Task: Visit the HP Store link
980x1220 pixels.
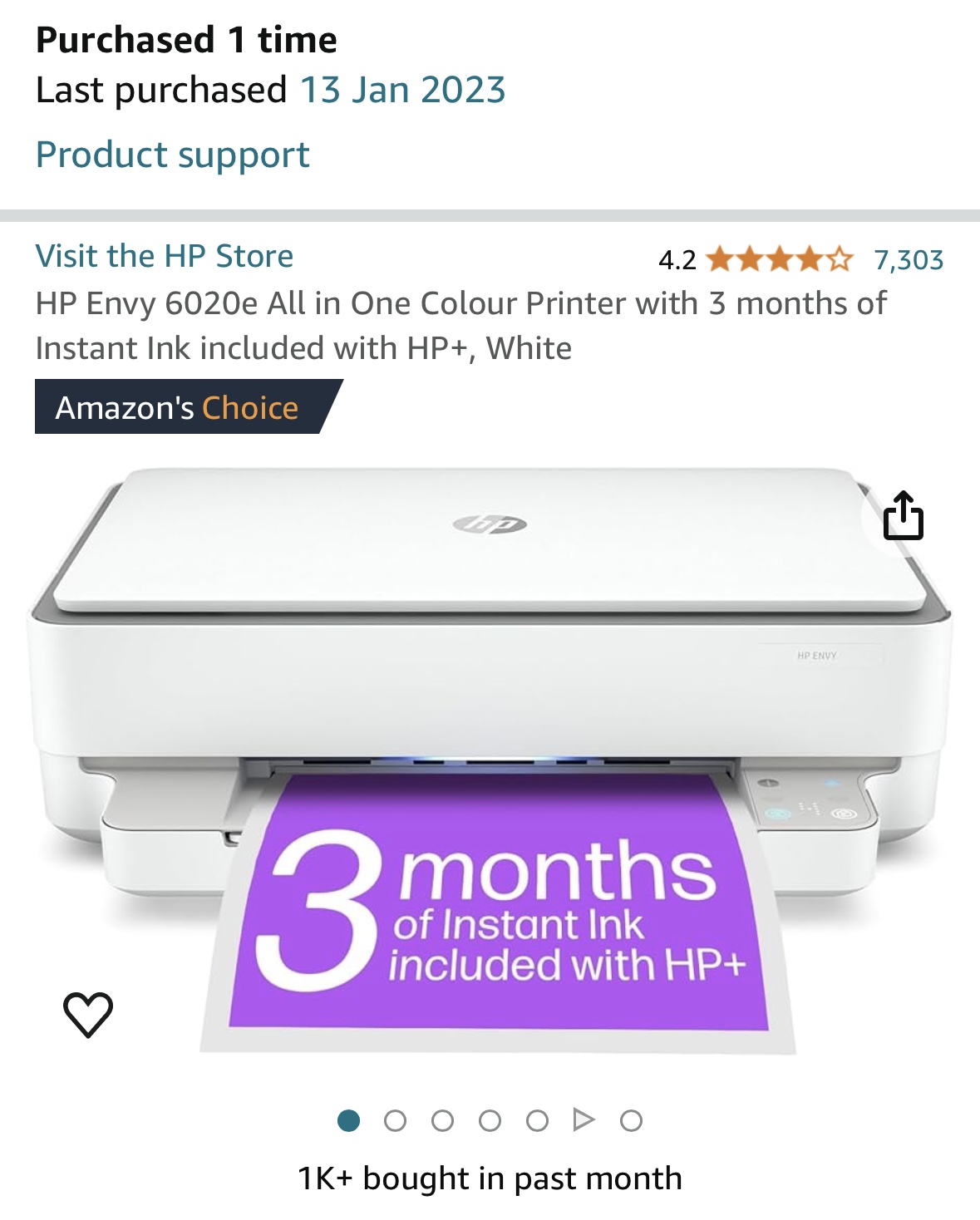Action: pyautogui.click(x=165, y=256)
